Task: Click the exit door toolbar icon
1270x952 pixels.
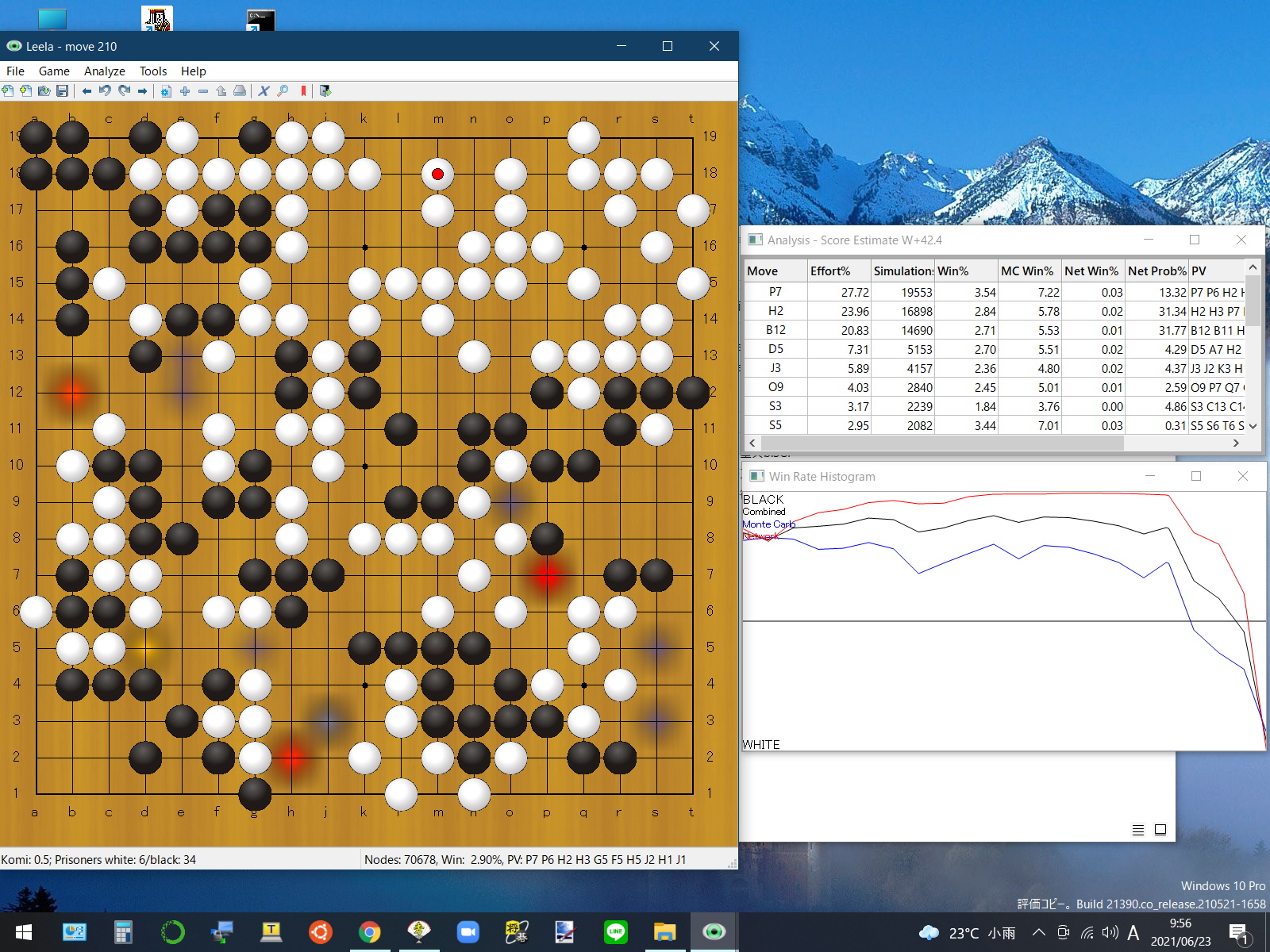Action: 325,91
